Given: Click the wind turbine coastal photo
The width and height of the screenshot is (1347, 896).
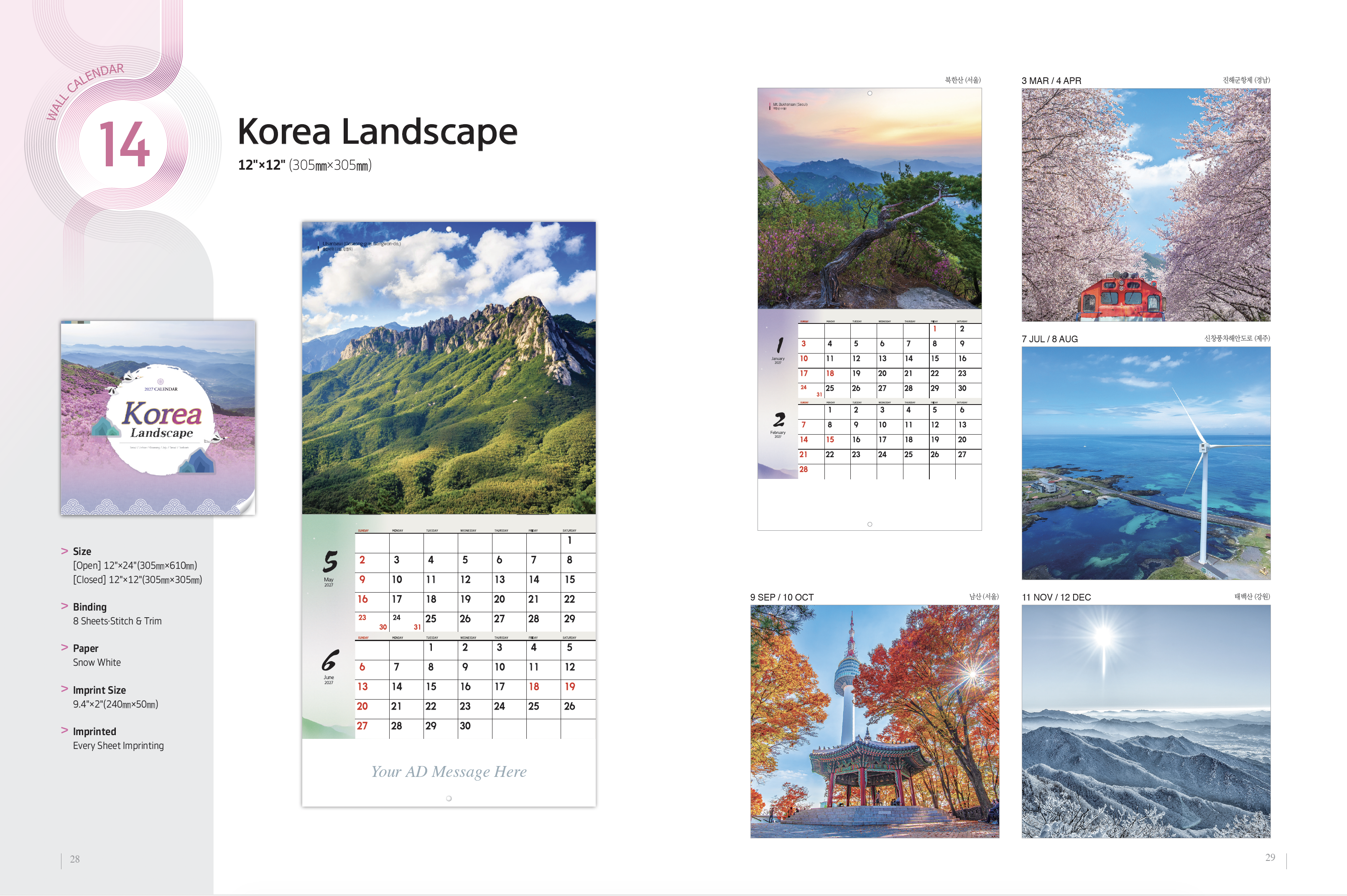Looking at the screenshot, I should pyautogui.click(x=1145, y=463).
